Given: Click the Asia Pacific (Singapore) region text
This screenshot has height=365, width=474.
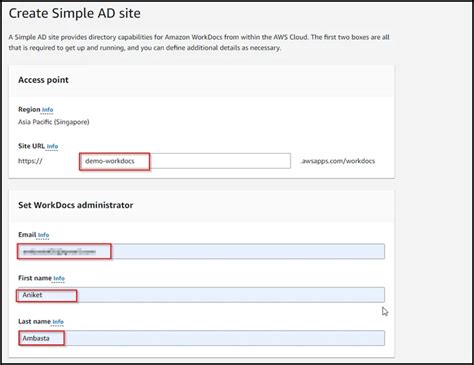Looking at the screenshot, I should coord(54,122).
